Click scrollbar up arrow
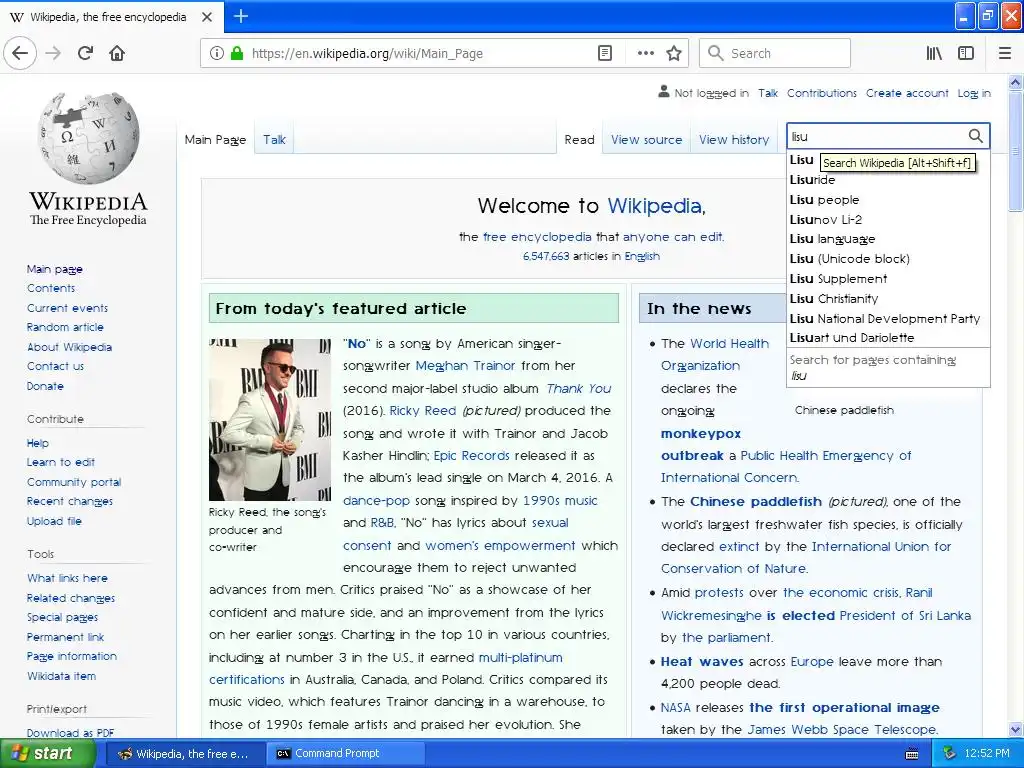 (1016, 82)
